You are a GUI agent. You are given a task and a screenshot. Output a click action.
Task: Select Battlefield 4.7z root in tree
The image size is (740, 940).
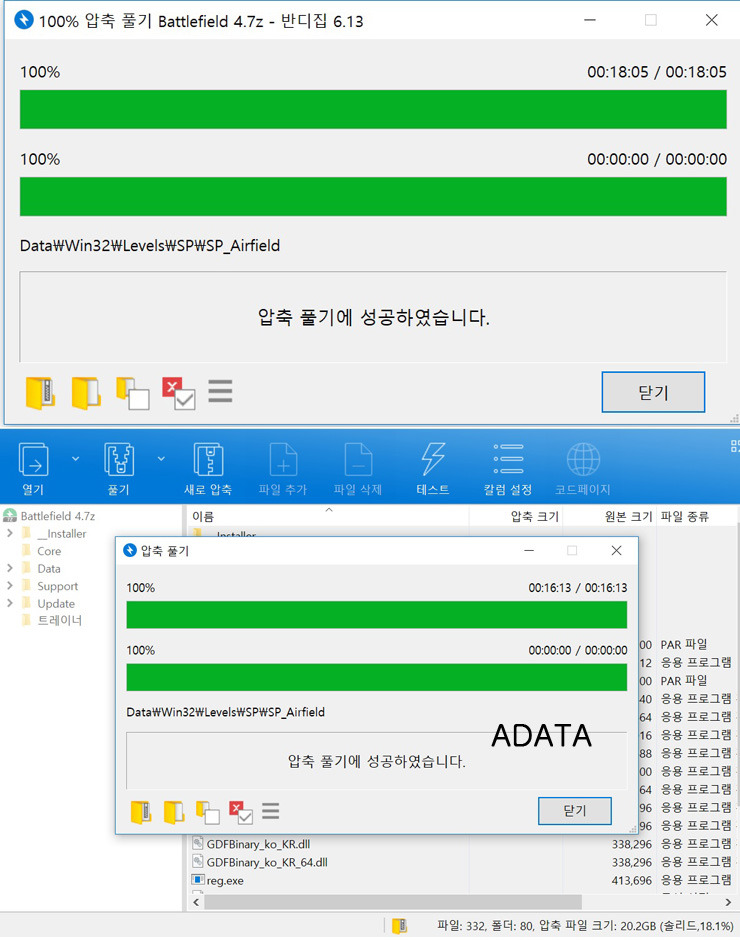(57, 516)
